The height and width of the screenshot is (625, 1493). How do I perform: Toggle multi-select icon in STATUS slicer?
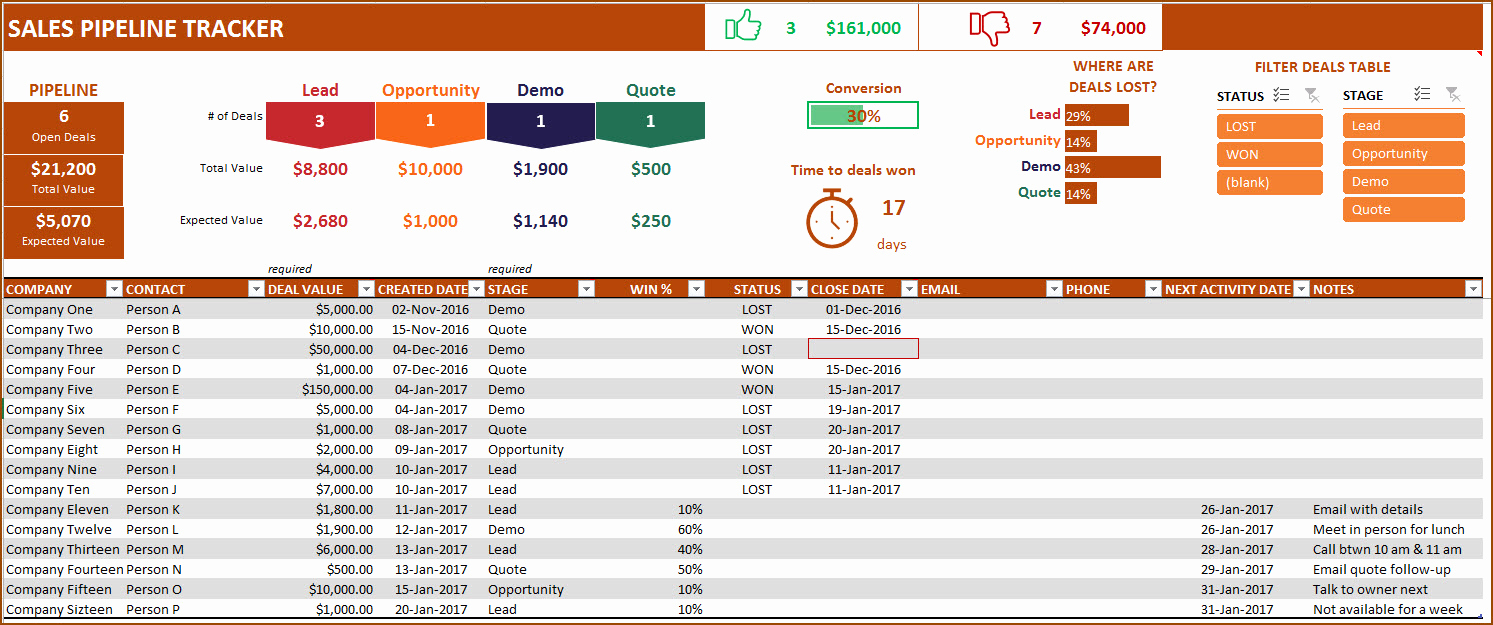[x=1283, y=96]
